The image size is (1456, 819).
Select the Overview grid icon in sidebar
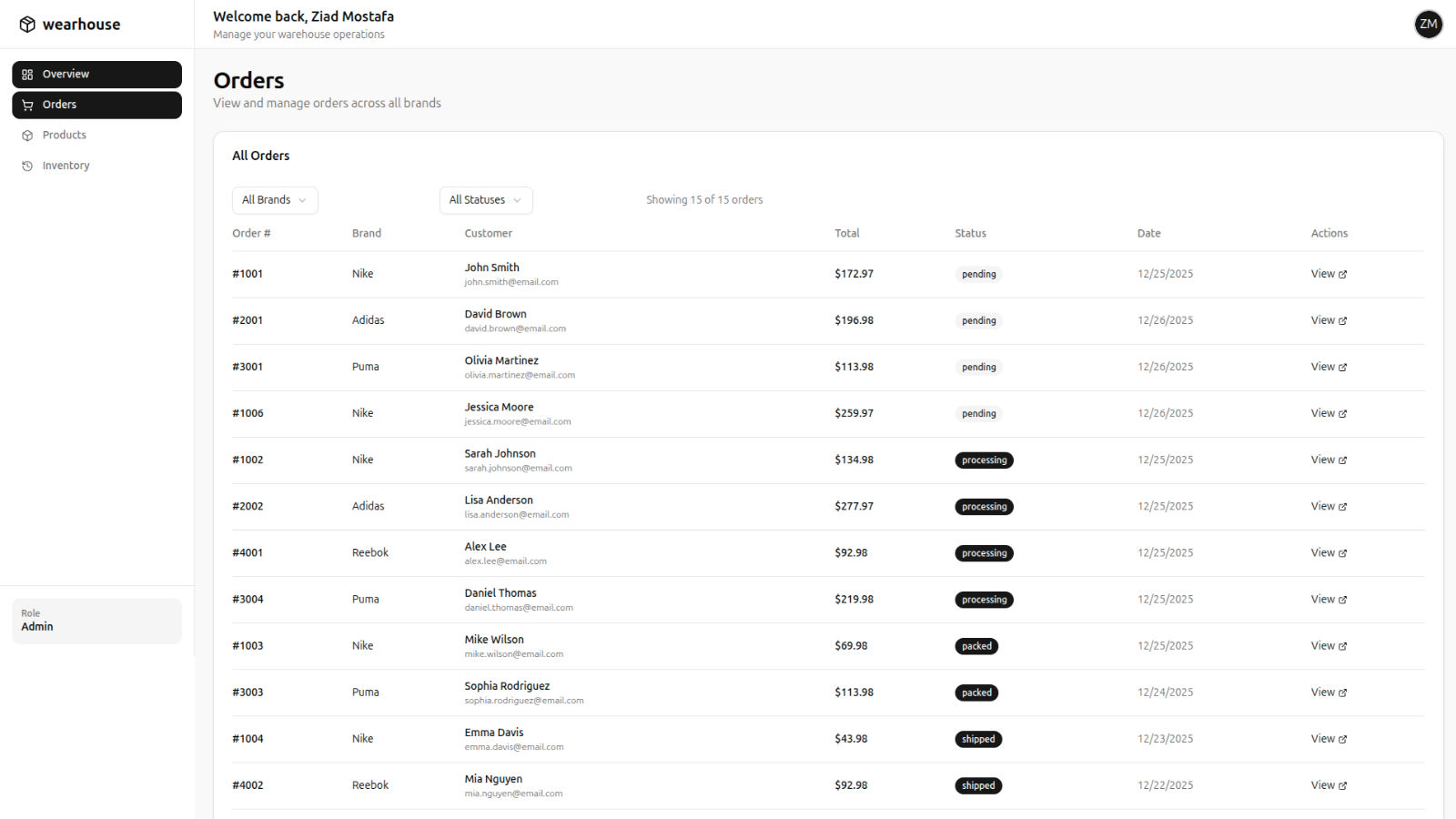point(28,74)
